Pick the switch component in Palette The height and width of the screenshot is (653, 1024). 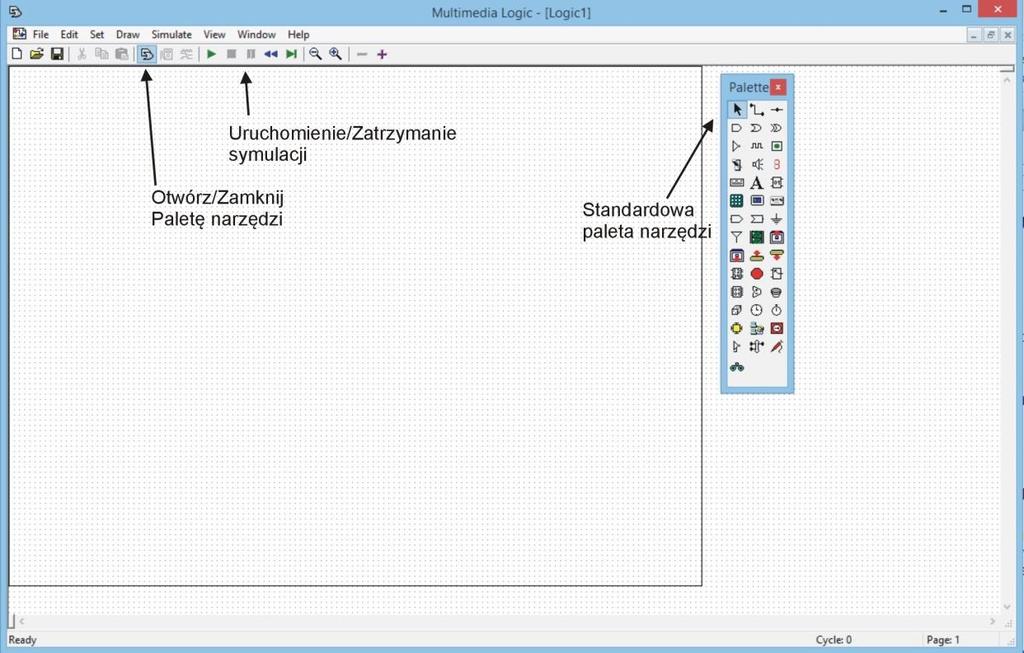[737, 165]
